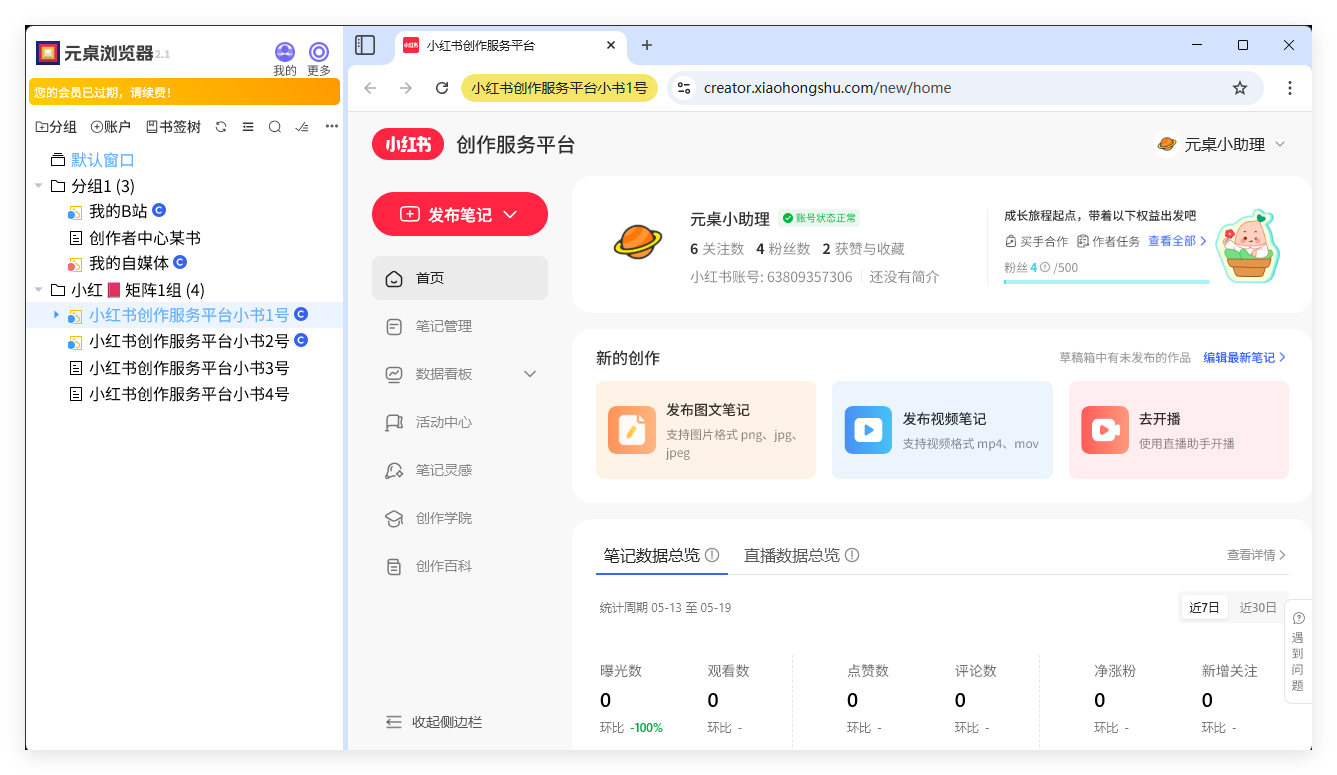
Task: Open the three-dots overflow in the left toolbar
Action: [x=332, y=127]
